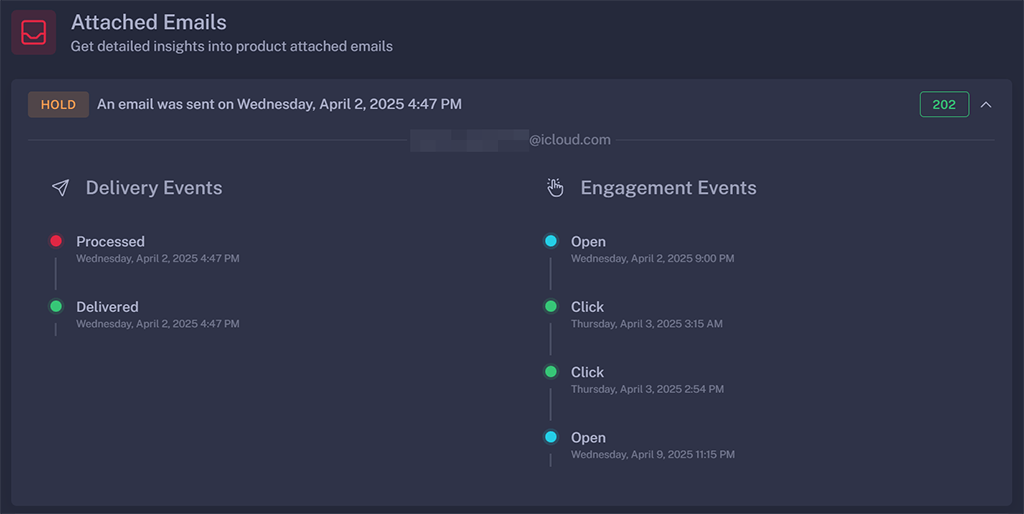Click the Processed event label

[x=110, y=241]
